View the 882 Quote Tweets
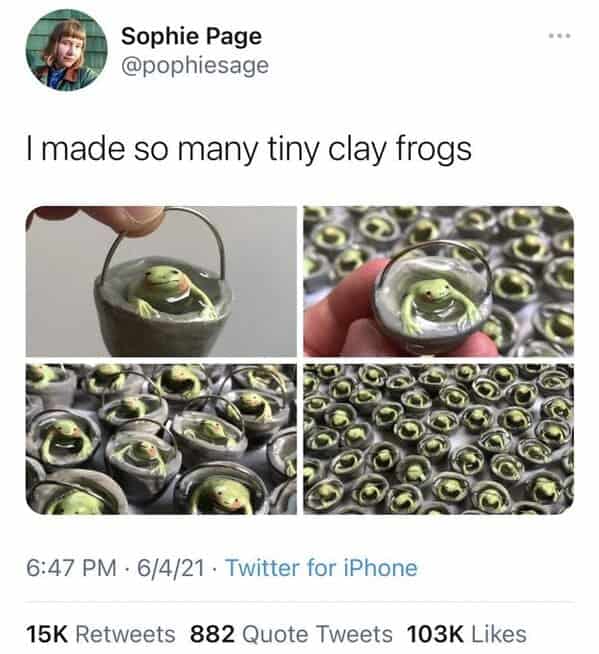 [x=291, y=634]
